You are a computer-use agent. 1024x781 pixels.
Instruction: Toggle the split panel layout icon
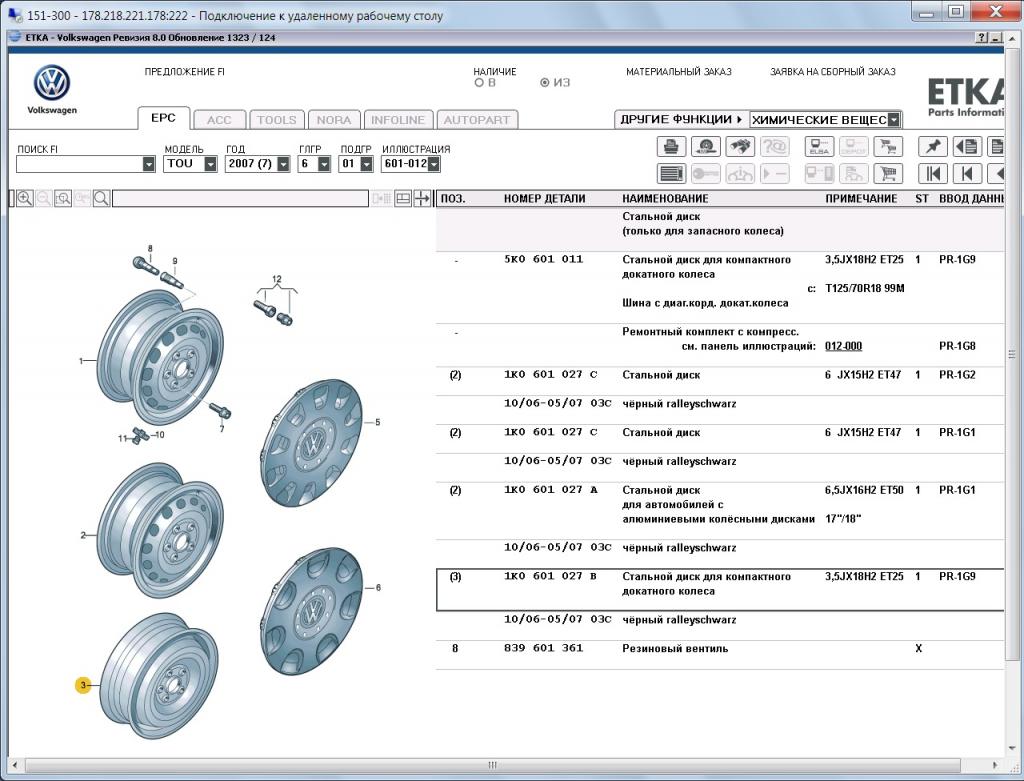[x=404, y=199]
